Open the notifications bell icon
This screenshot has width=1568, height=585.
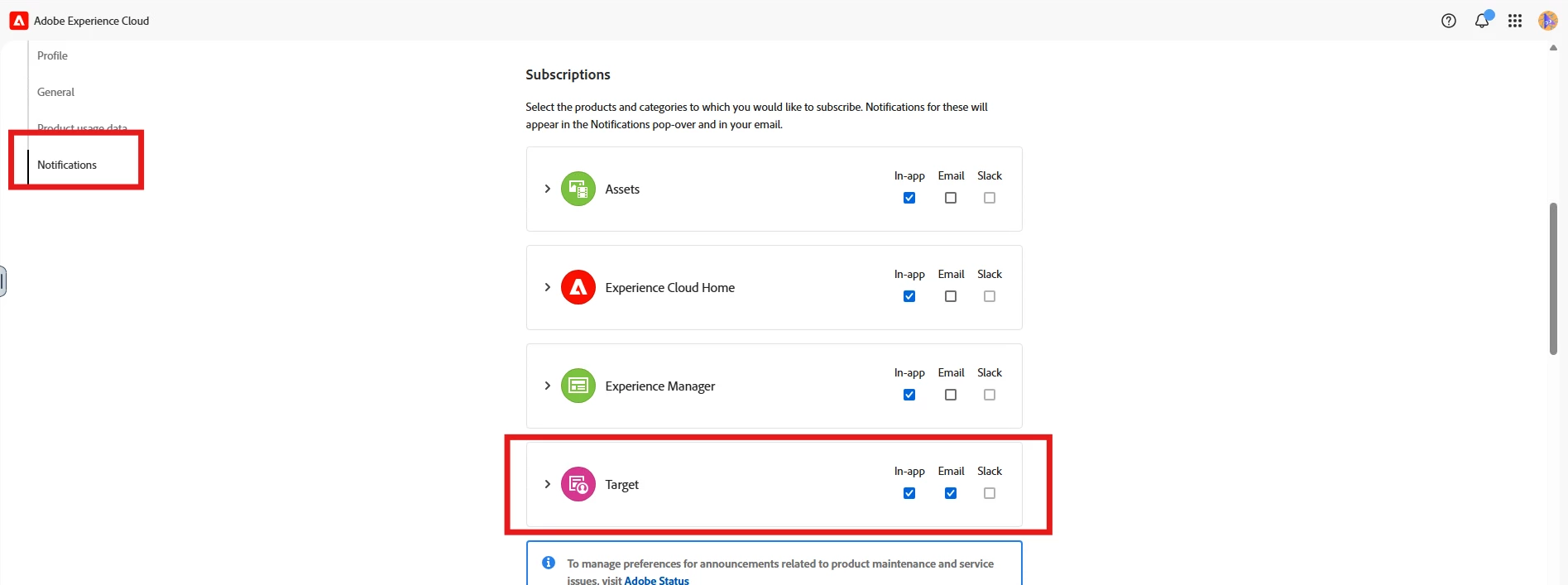pyautogui.click(x=1482, y=21)
